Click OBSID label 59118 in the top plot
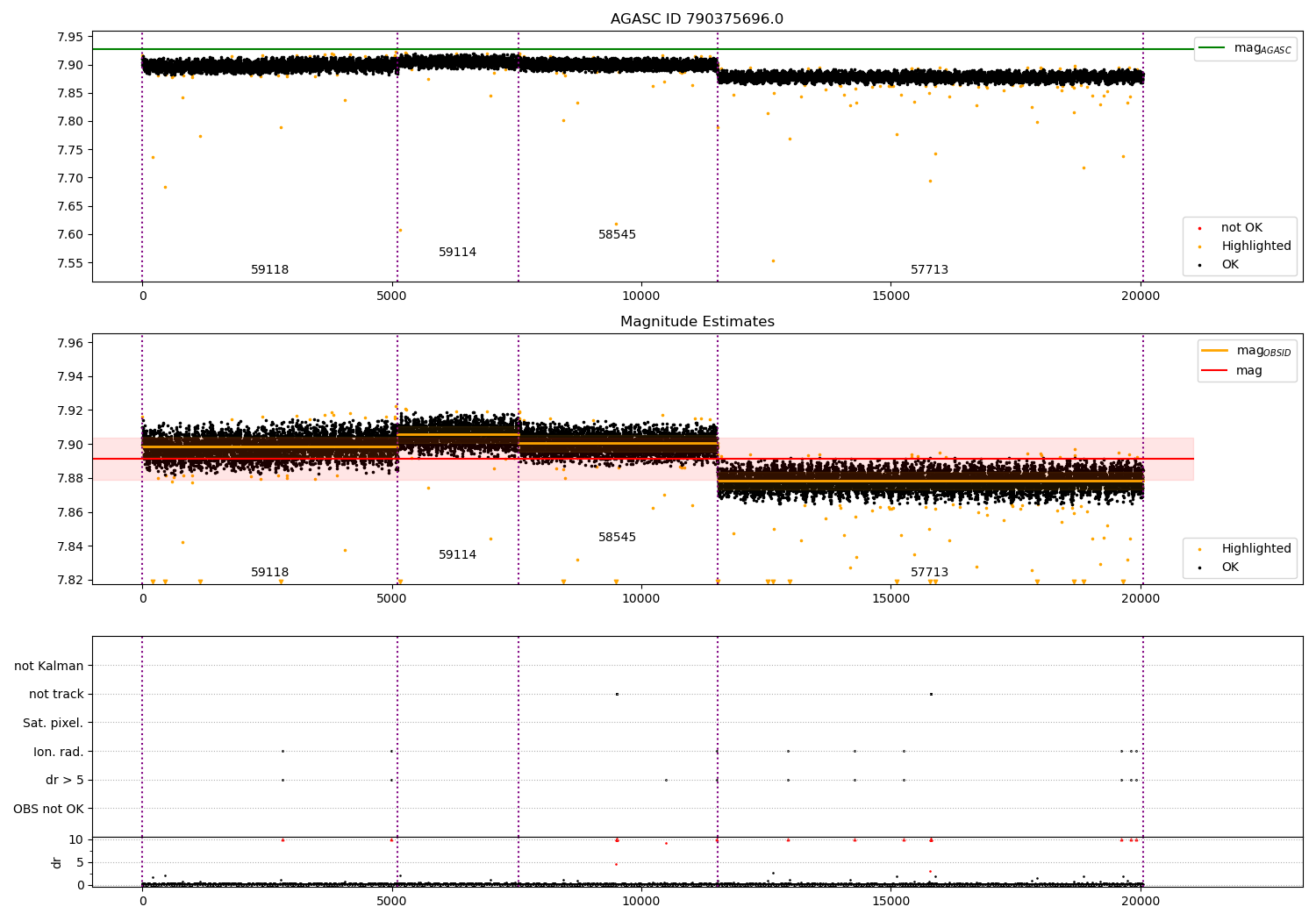 tap(270, 270)
